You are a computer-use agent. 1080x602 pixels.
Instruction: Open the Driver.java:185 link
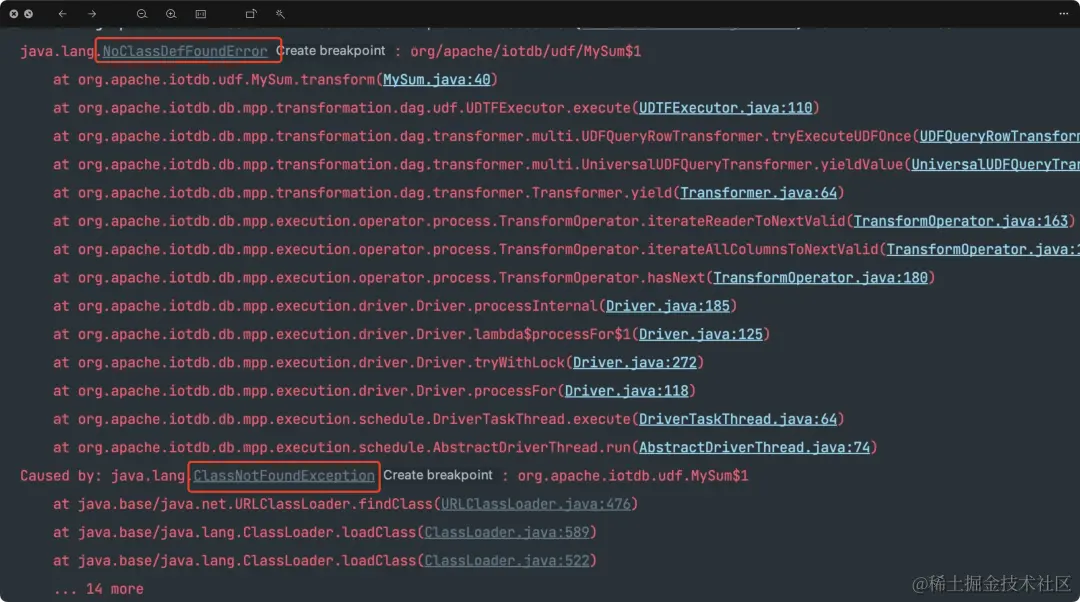tap(667, 306)
